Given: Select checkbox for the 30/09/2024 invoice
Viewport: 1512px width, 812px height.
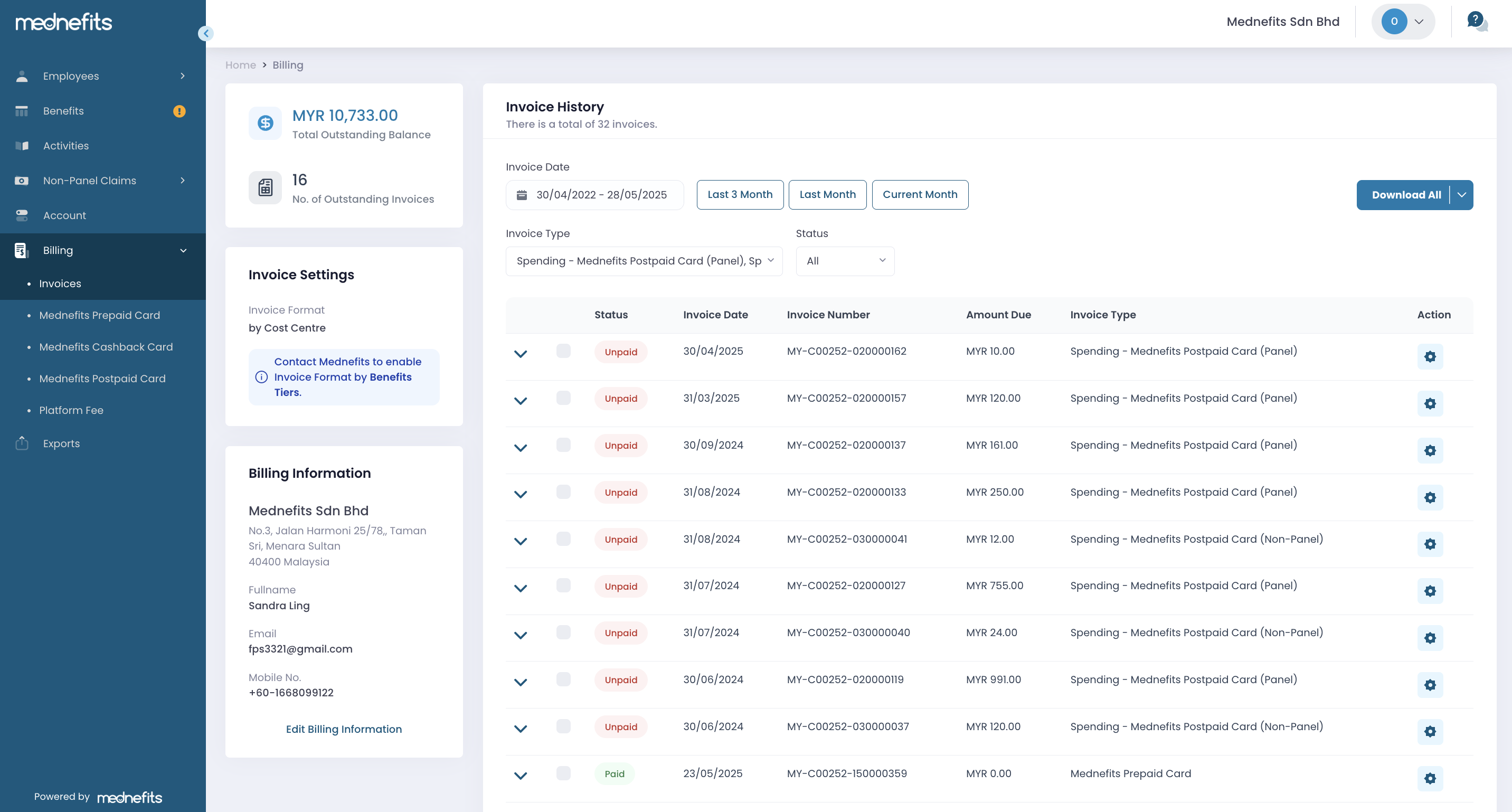Looking at the screenshot, I should pos(563,445).
